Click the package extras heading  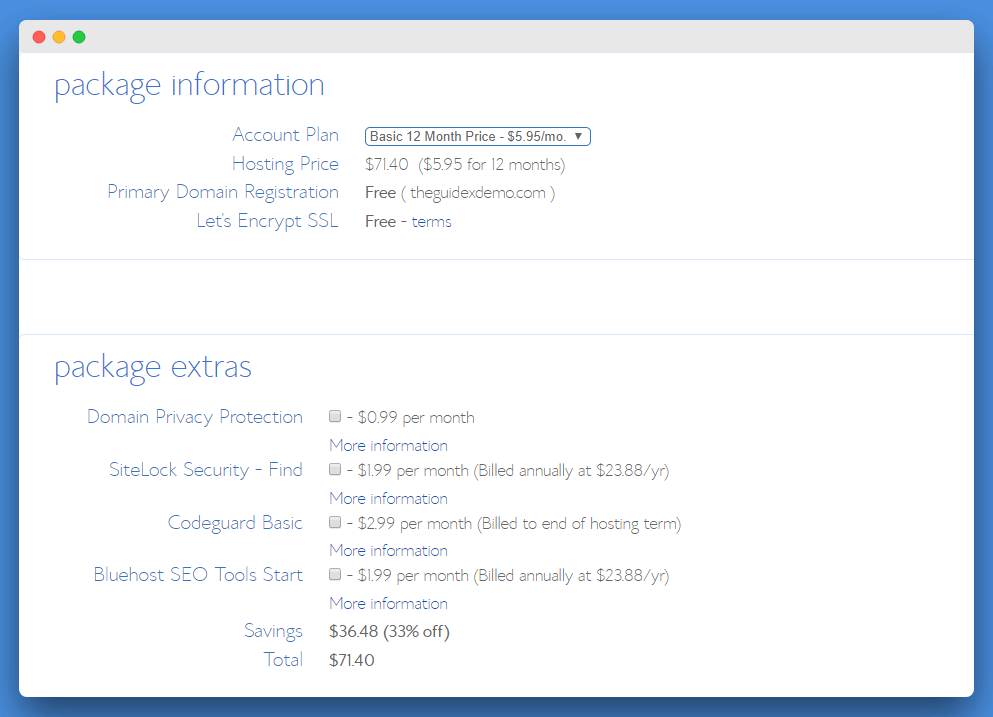(153, 367)
